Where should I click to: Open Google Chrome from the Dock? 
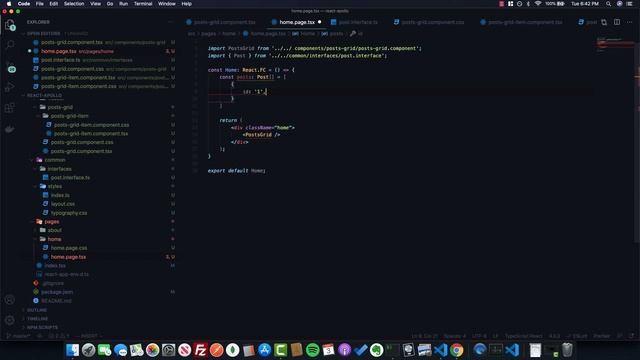[457, 350]
